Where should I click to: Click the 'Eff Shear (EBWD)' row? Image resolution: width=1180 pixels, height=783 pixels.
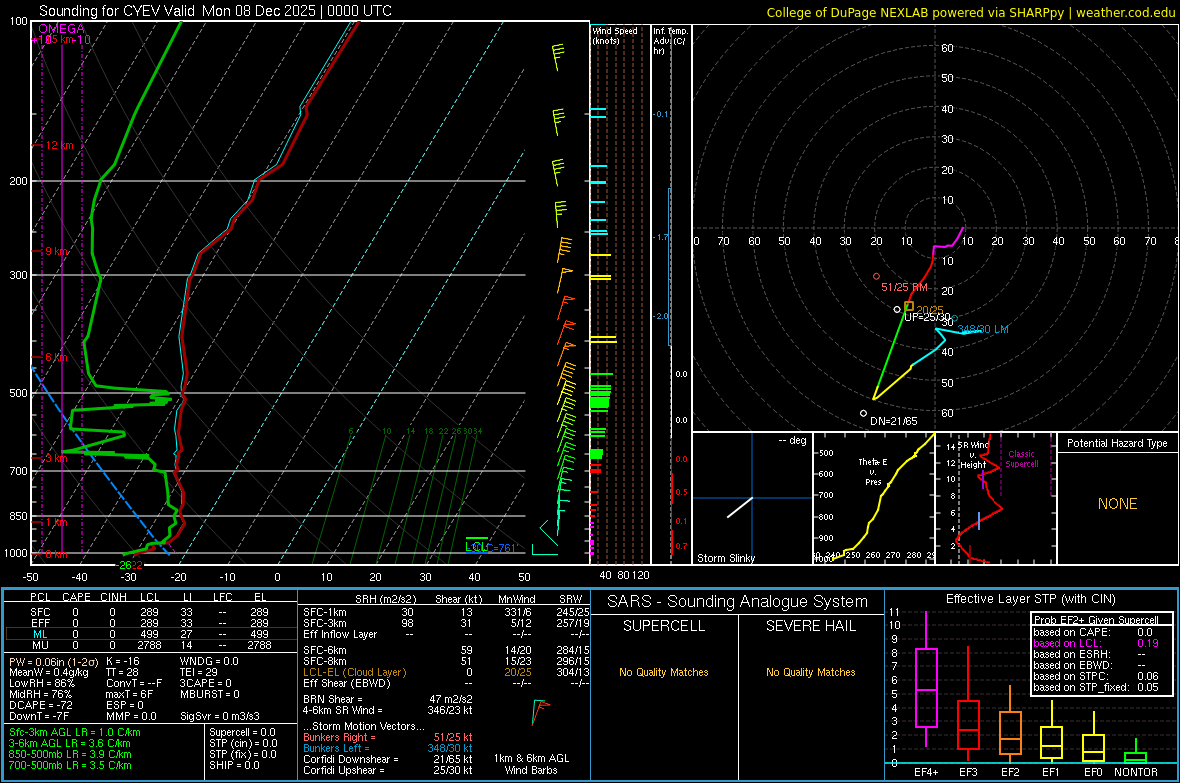pyautogui.click(x=446, y=683)
